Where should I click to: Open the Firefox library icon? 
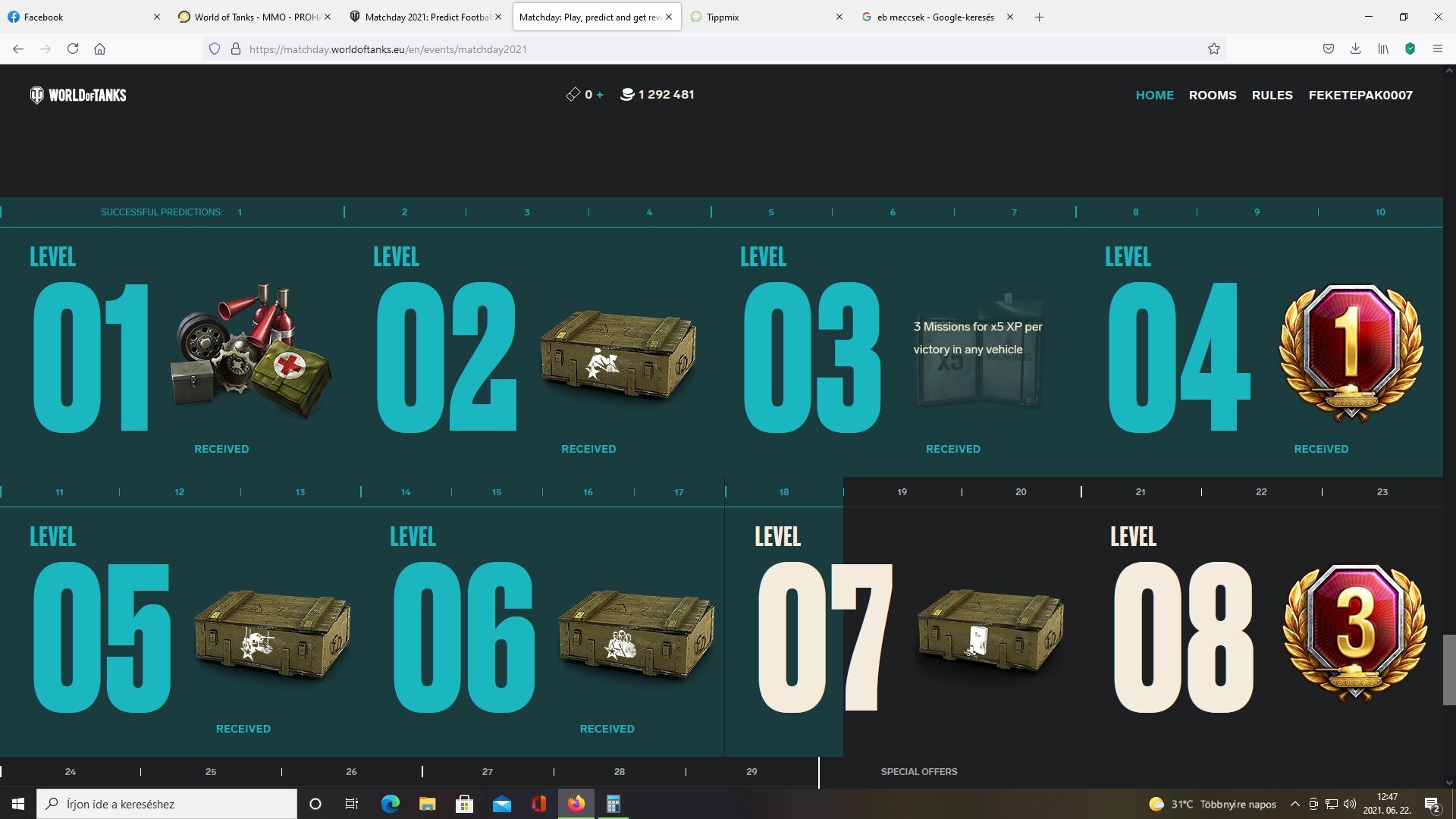point(1383,49)
